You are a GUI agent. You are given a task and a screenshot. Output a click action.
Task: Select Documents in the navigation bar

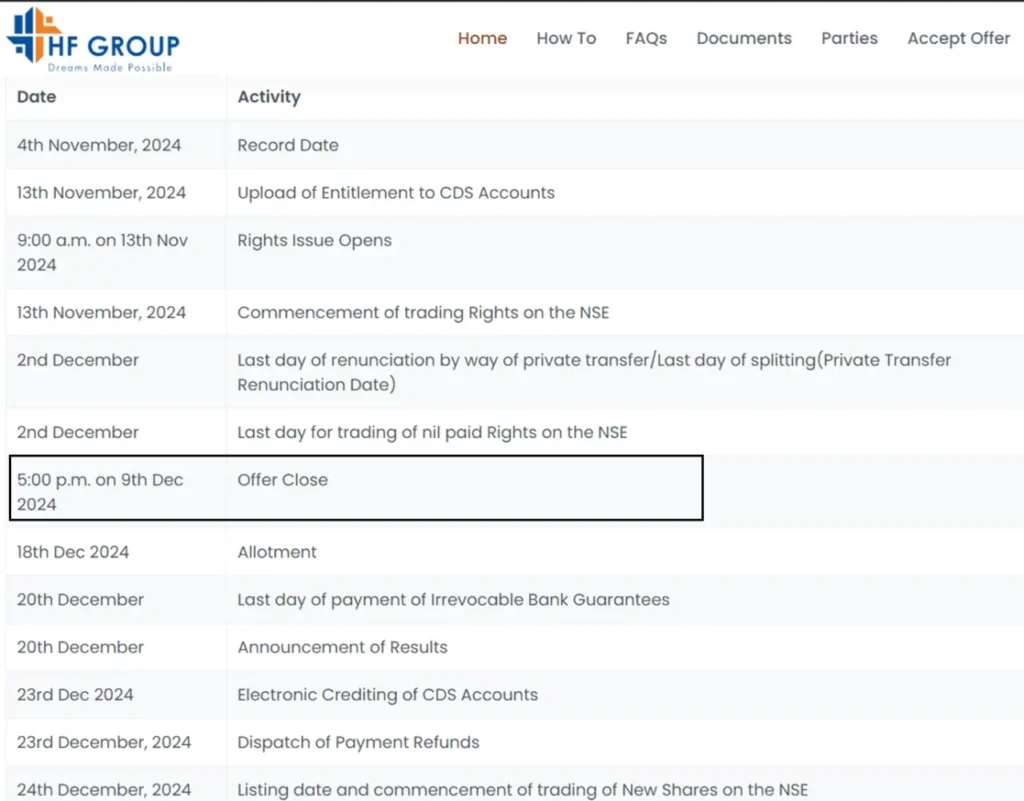pos(744,38)
